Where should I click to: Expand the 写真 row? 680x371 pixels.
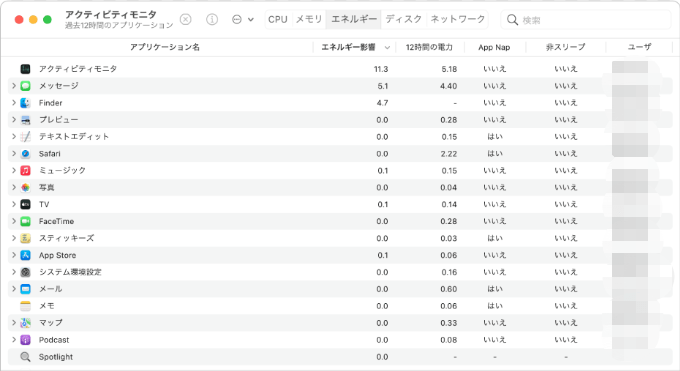(x=13, y=187)
